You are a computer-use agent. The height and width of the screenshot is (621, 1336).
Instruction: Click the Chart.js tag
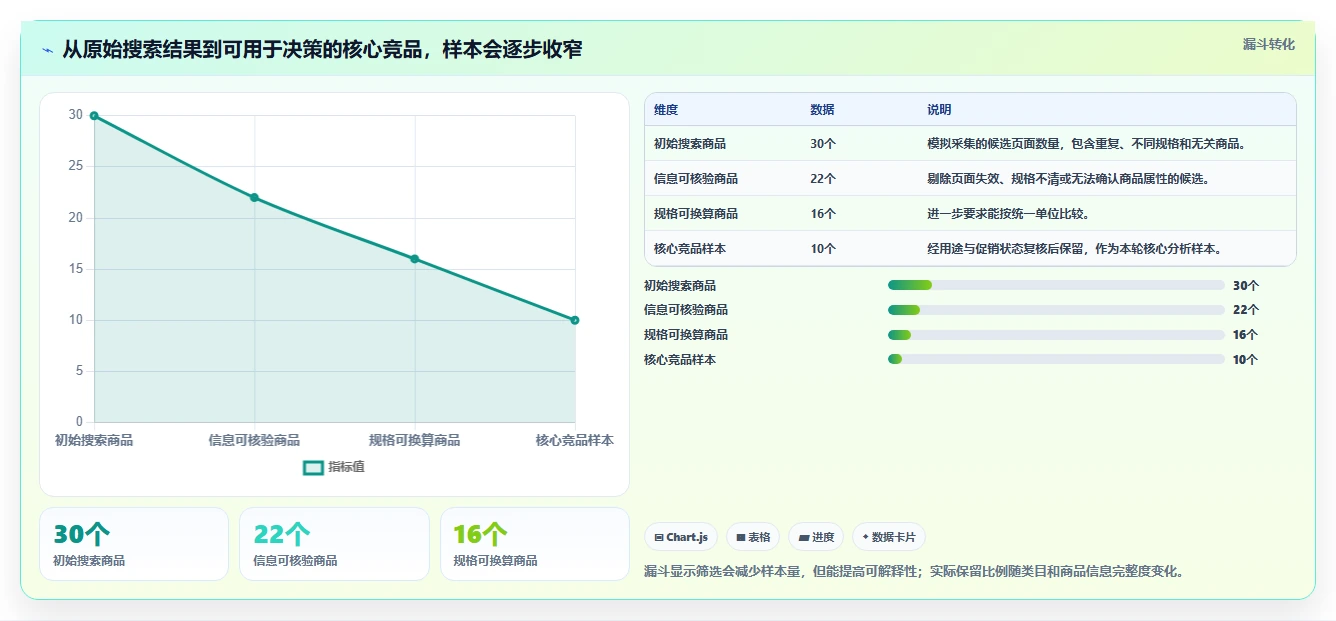(681, 537)
